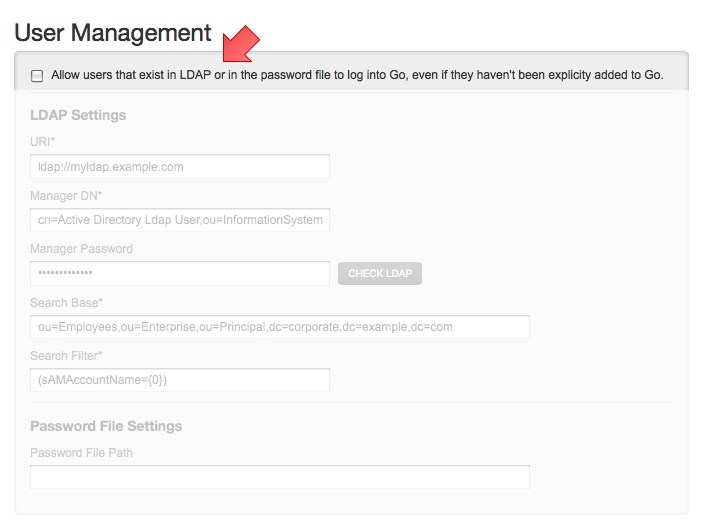Click the Manager Password label text
Viewport: 702px width, 529px height.
coord(81,249)
